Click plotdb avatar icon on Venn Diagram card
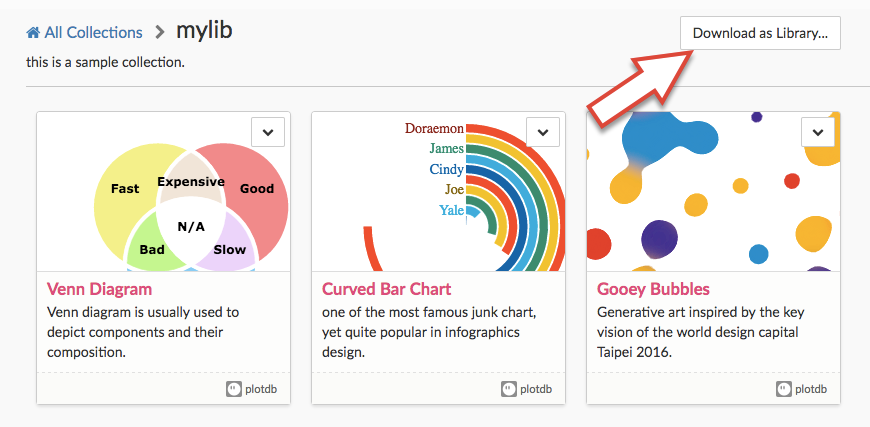 pyautogui.click(x=234, y=389)
